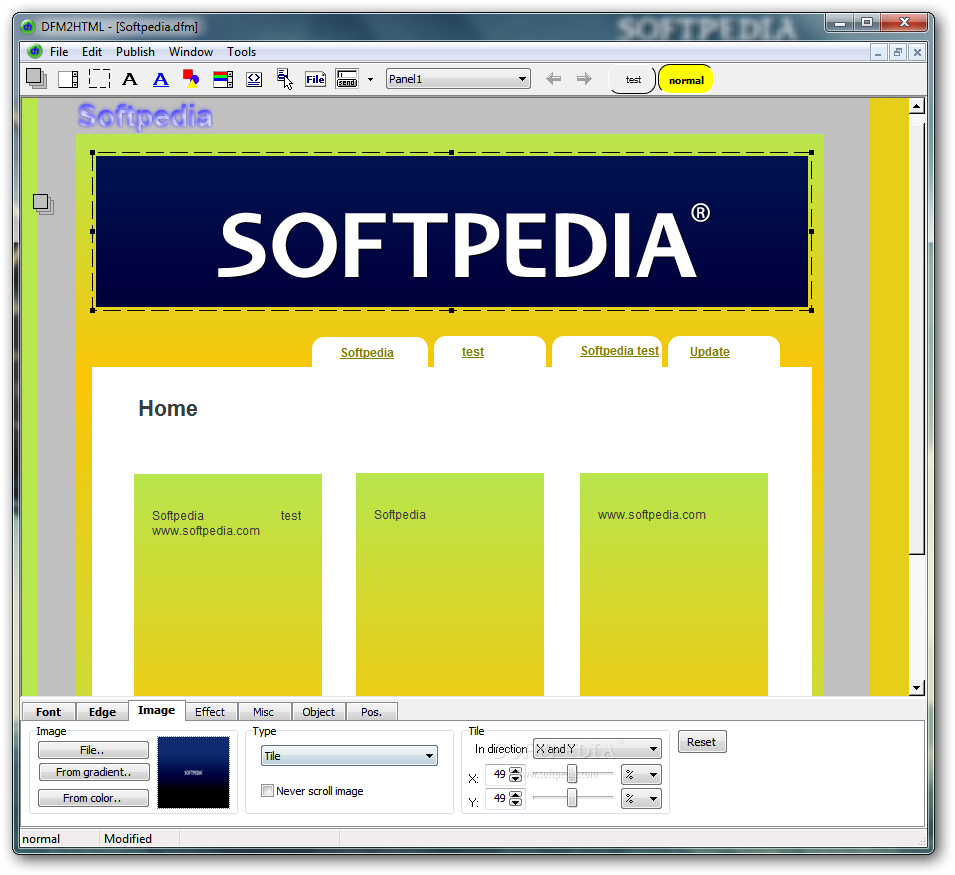Click the X value input field

[x=497, y=774]
